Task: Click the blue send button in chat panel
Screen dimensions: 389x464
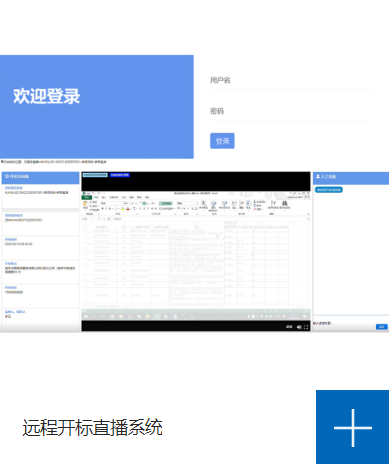Action: click(x=382, y=327)
